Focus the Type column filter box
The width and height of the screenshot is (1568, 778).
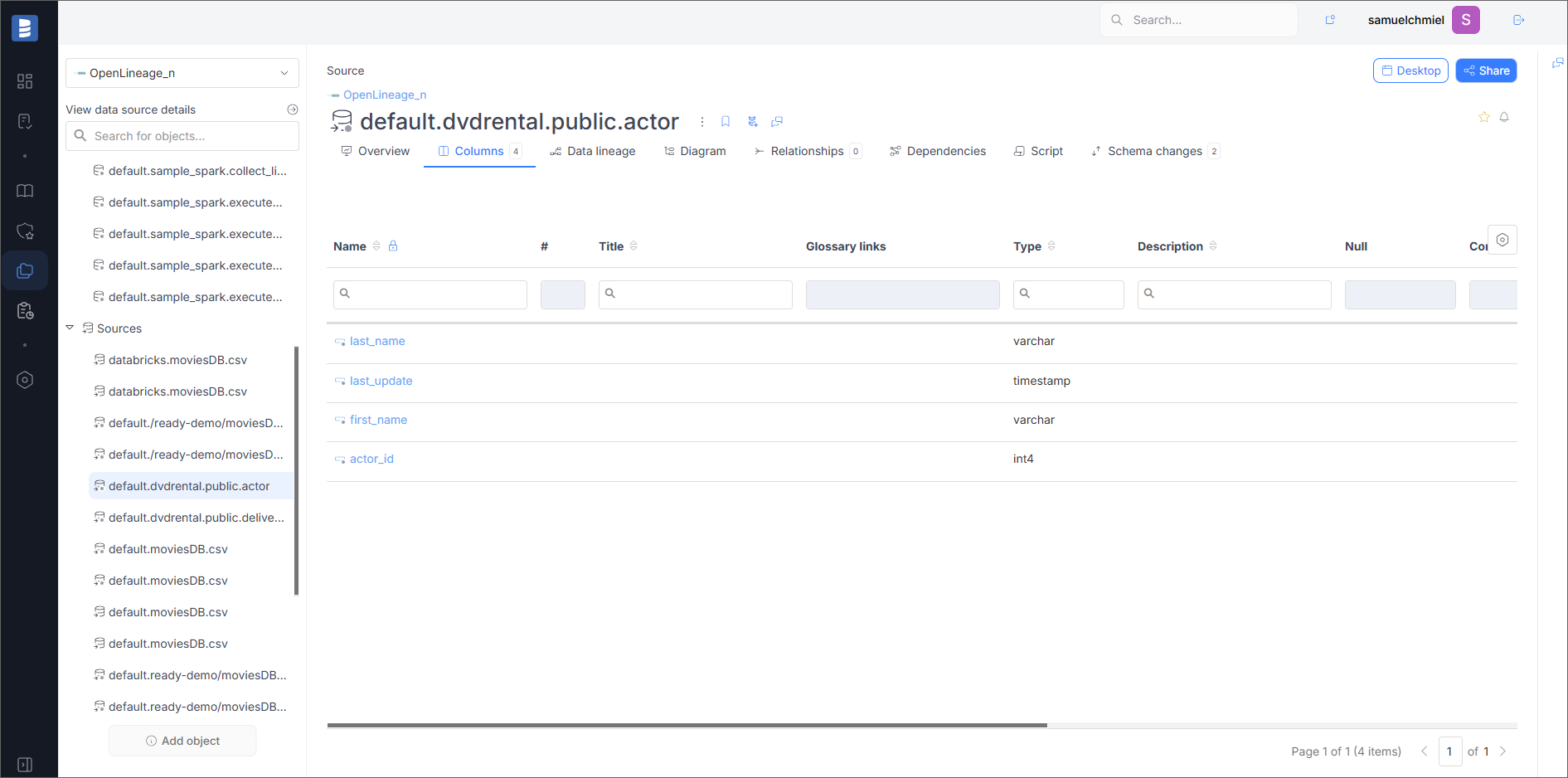coord(1069,294)
